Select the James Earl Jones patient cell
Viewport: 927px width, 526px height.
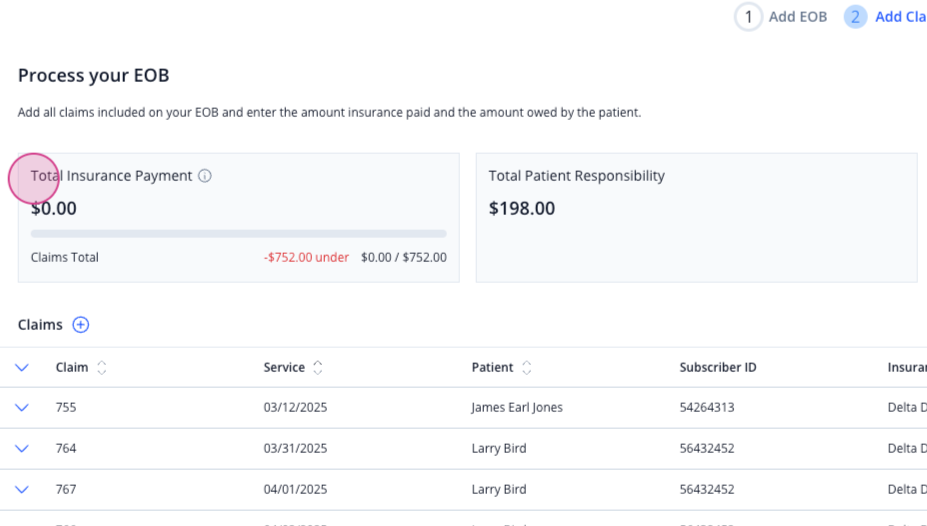(x=517, y=407)
